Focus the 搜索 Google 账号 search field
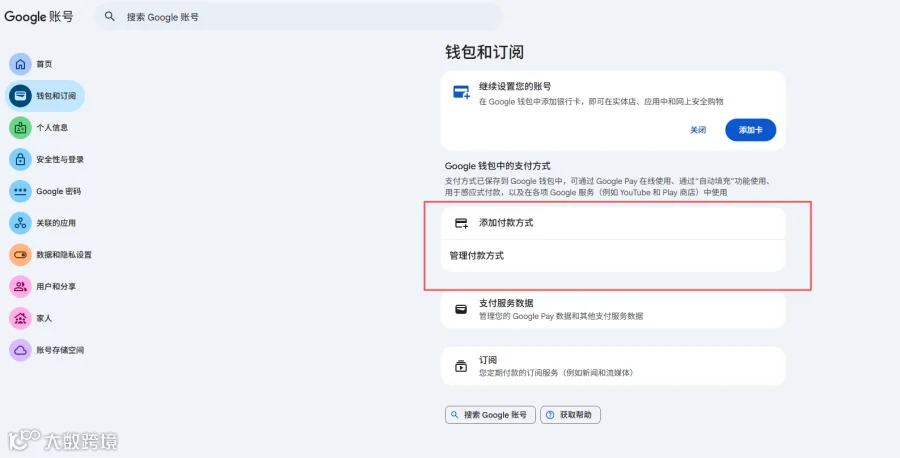Viewport: 900px width, 458px height. (298, 17)
